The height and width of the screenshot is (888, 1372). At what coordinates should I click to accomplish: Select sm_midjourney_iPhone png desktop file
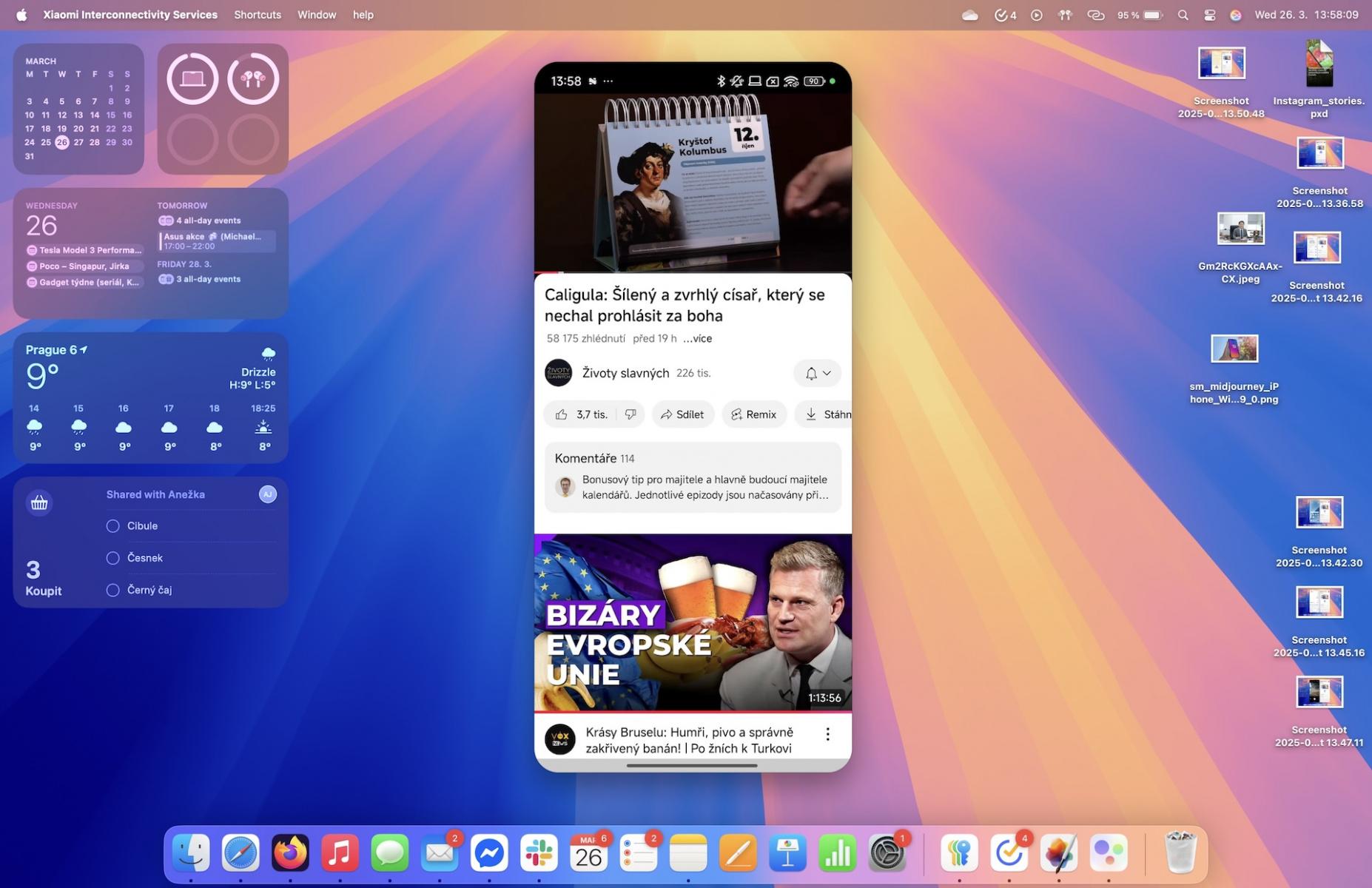point(1234,369)
